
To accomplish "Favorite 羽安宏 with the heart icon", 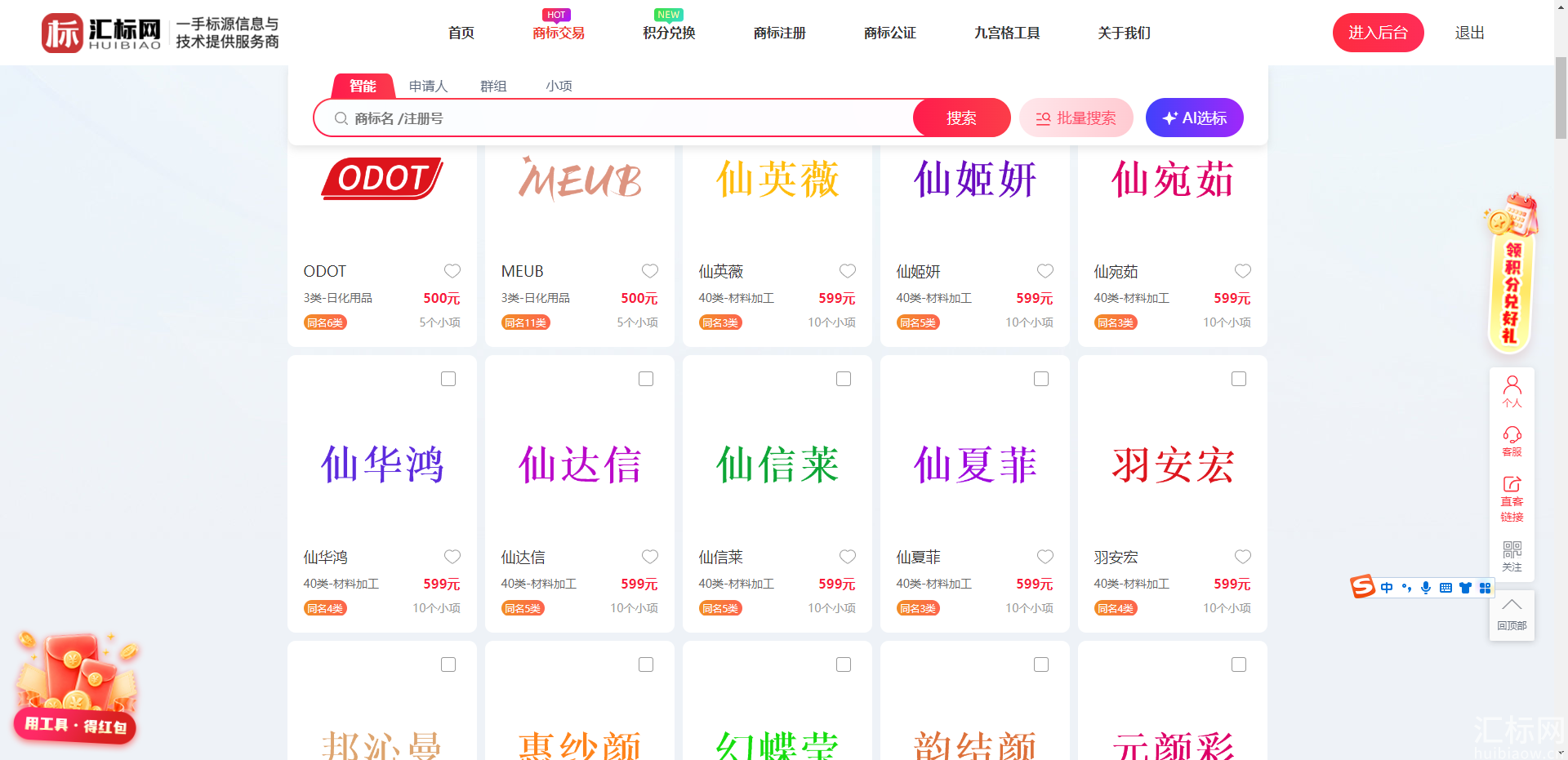I will click(1243, 557).
